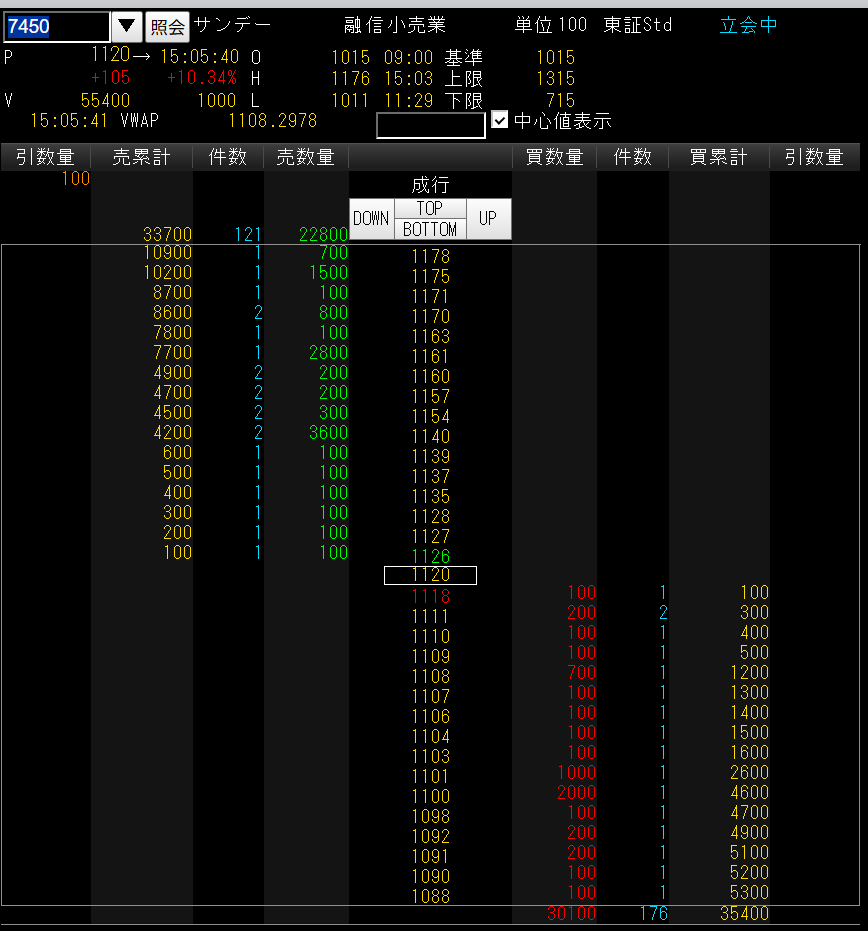Open the stock code dropdown arrow
The image size is (868, 931).
127,24
